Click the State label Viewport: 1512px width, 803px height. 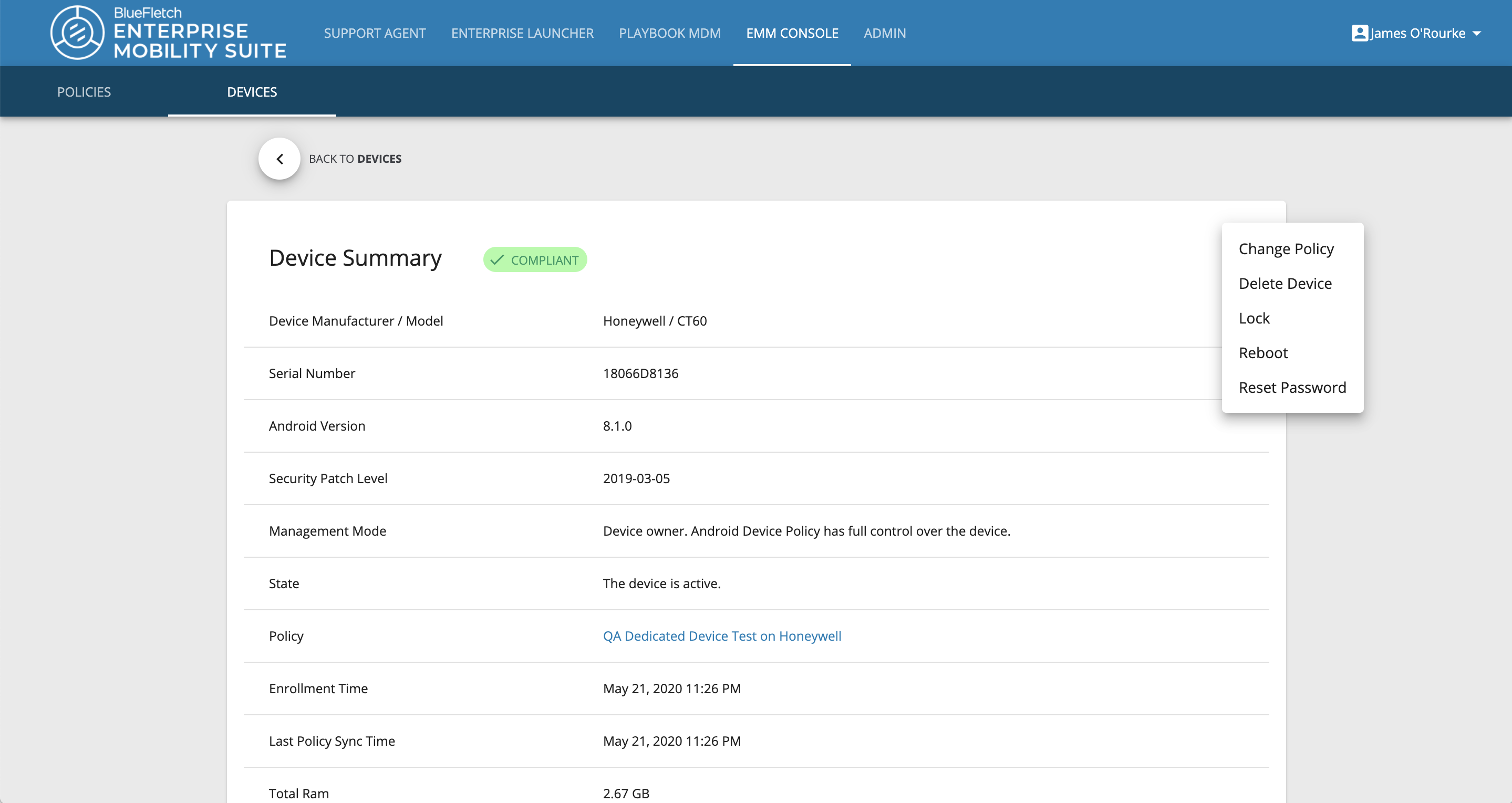(x=284, y=583)
